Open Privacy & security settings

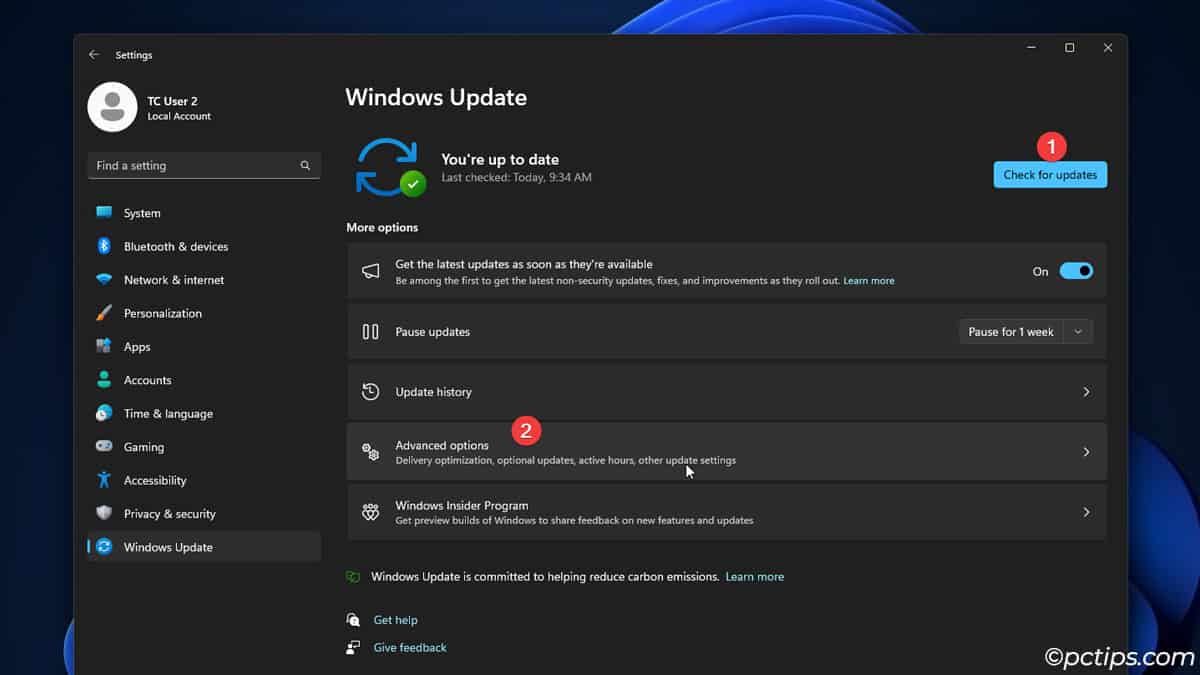(x=204, y=513)
